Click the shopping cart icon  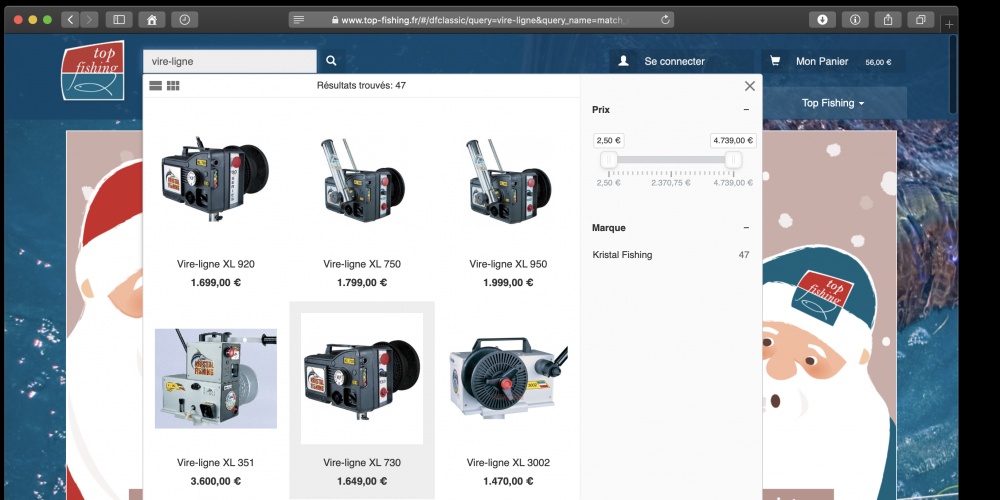click(775, 61)
